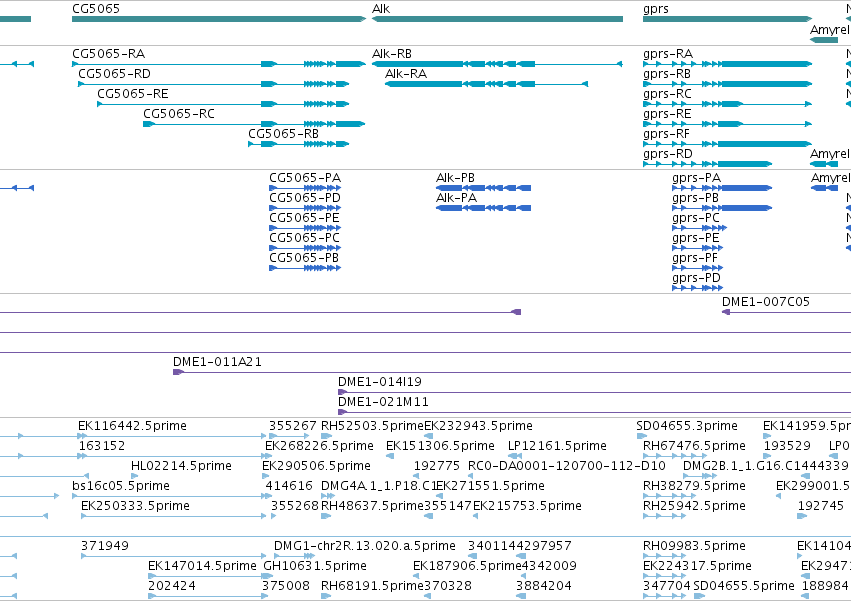Click feature label 188984
The image size is (851, 601).
[x=825, y=586]
